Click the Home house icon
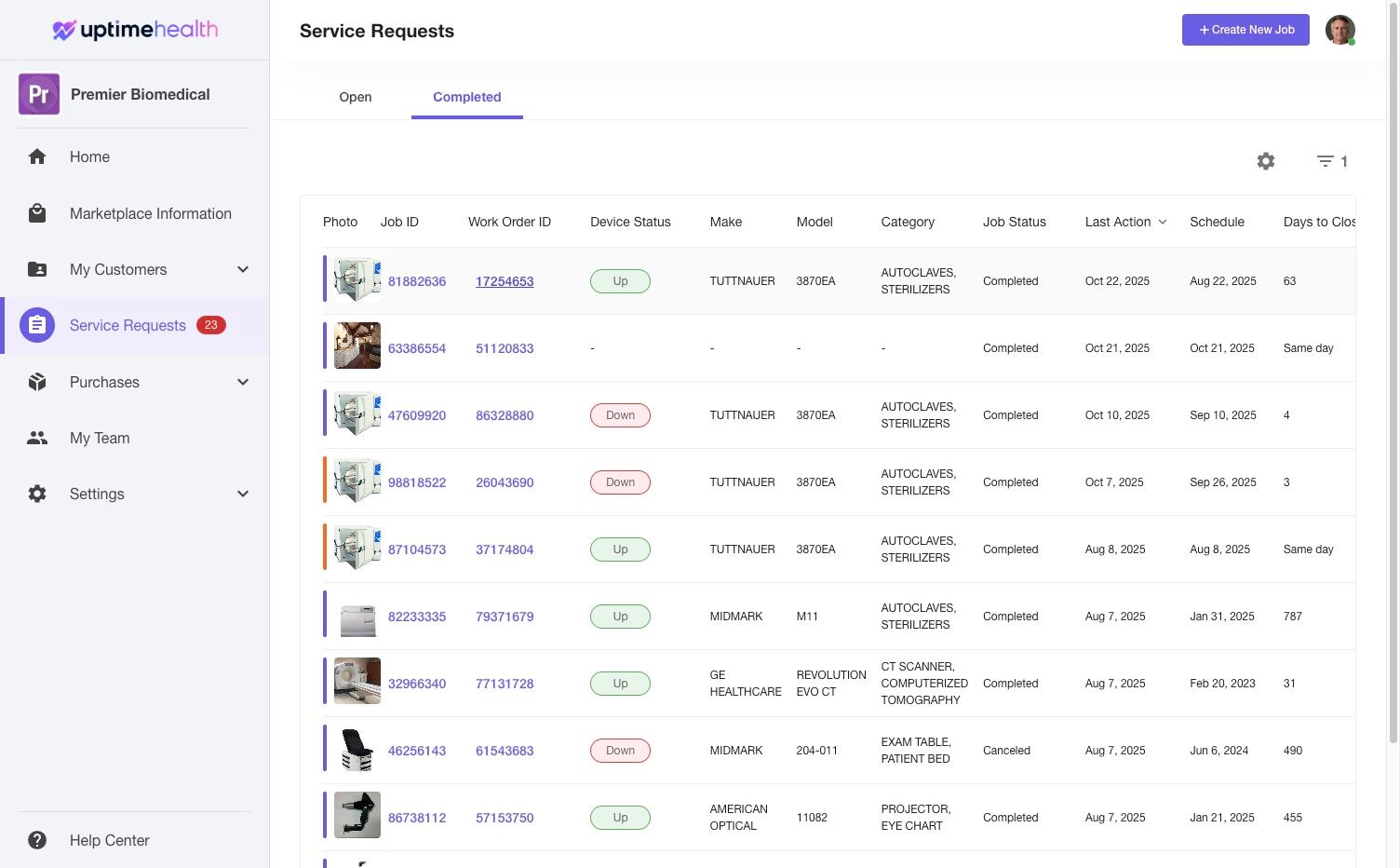Screen dimensions: 1400x868 click(x=37, y=156)
